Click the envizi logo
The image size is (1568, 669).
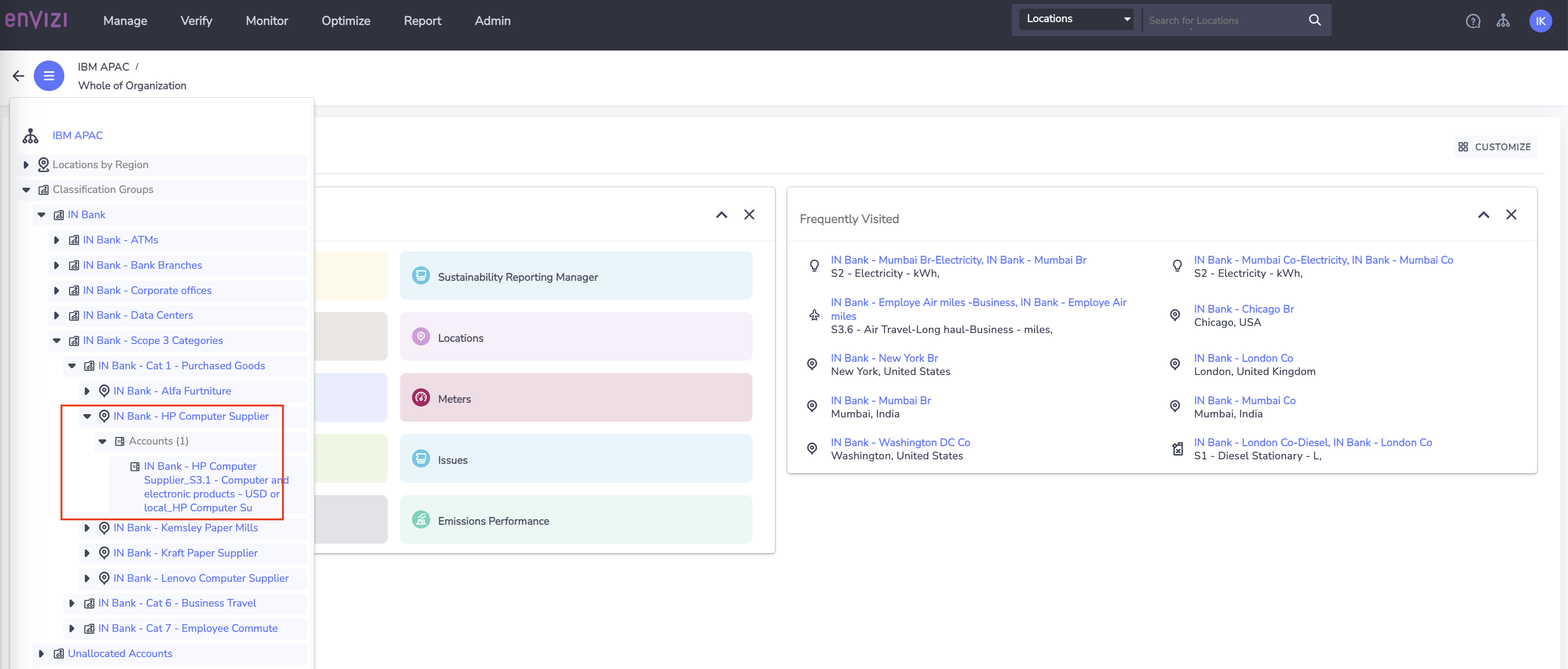(37, 20)
